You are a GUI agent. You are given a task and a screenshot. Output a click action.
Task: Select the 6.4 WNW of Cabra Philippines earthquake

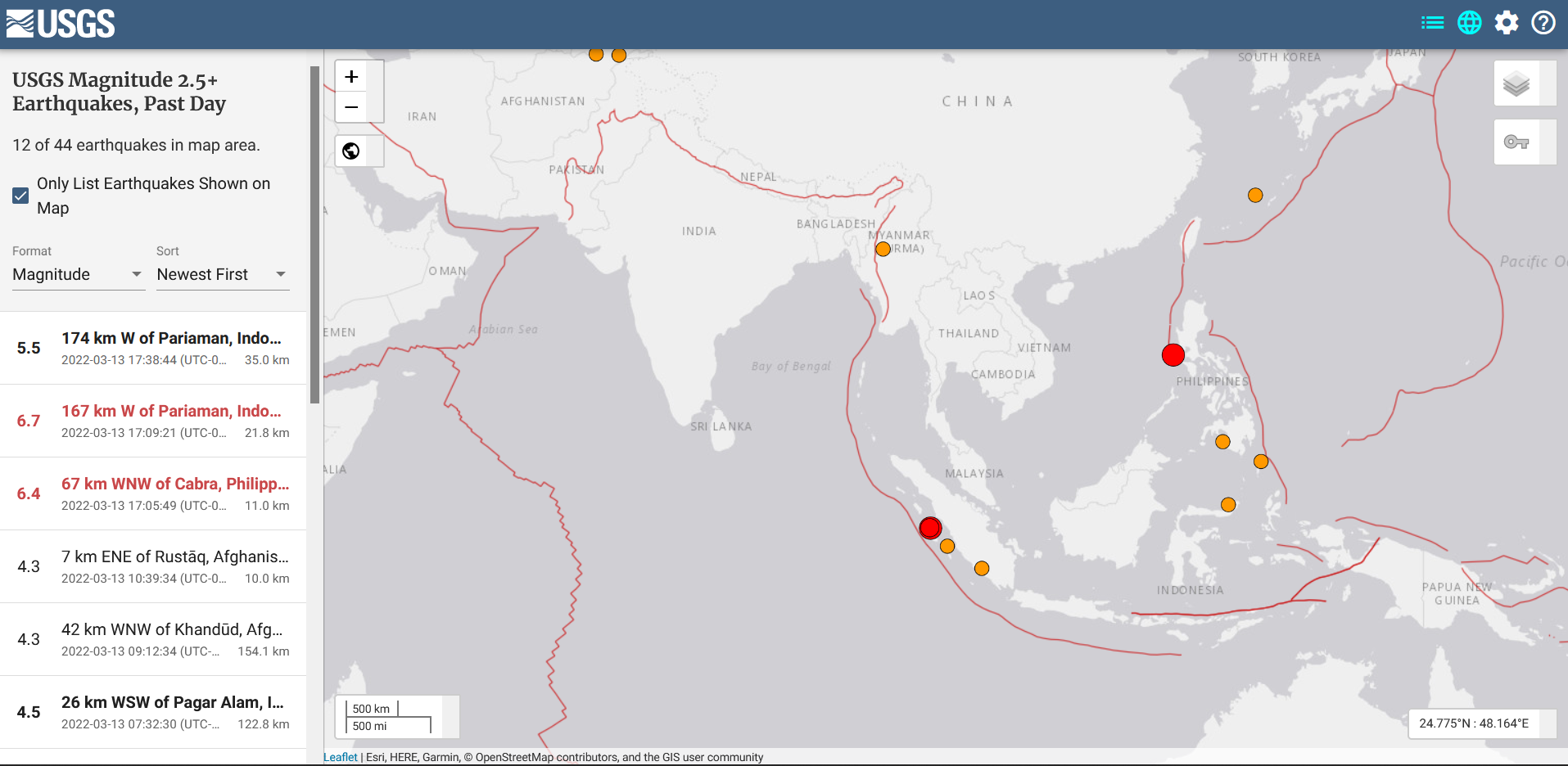(x=153, y=493)
